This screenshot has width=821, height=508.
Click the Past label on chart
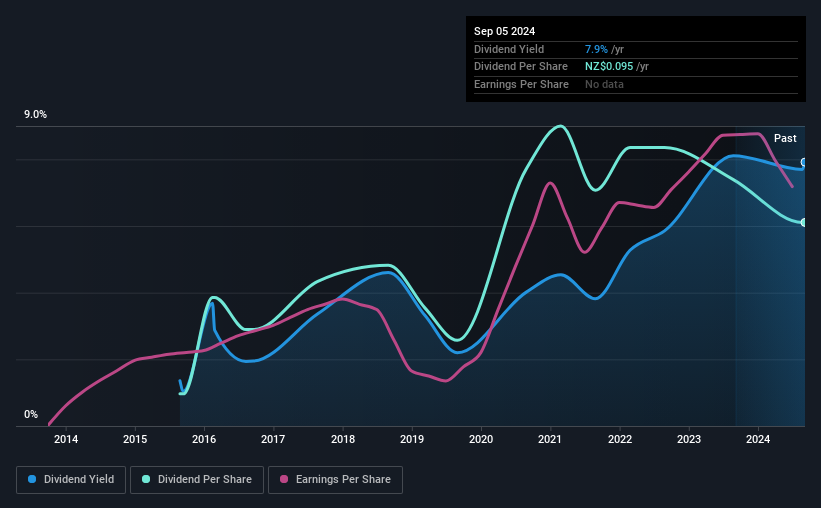785,138
